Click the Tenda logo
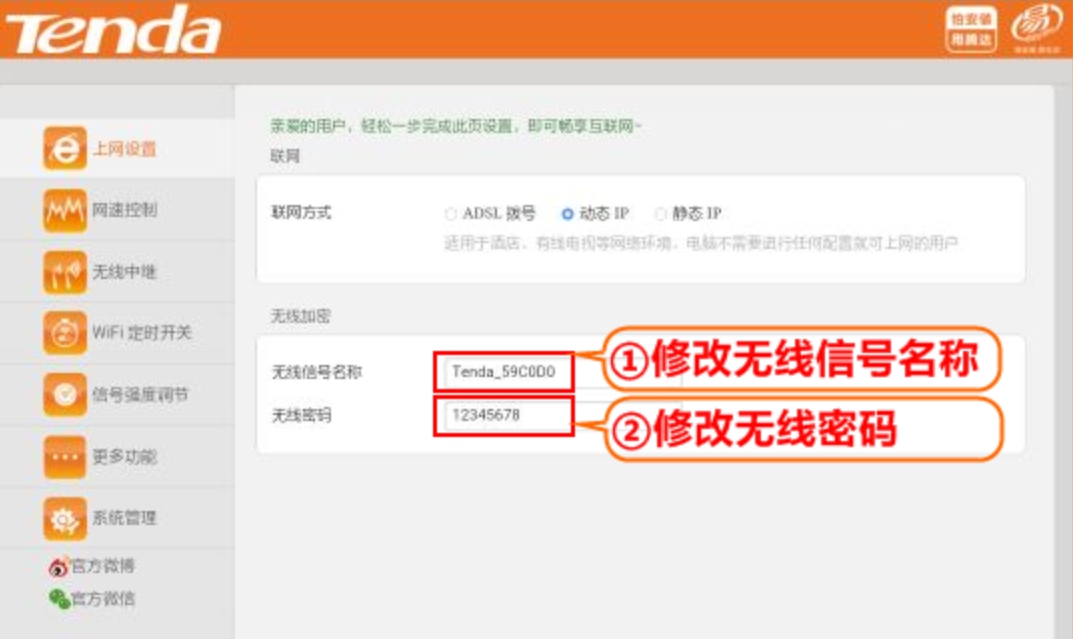The height and width of the screenshot is (639, 1073). [113, 31]
